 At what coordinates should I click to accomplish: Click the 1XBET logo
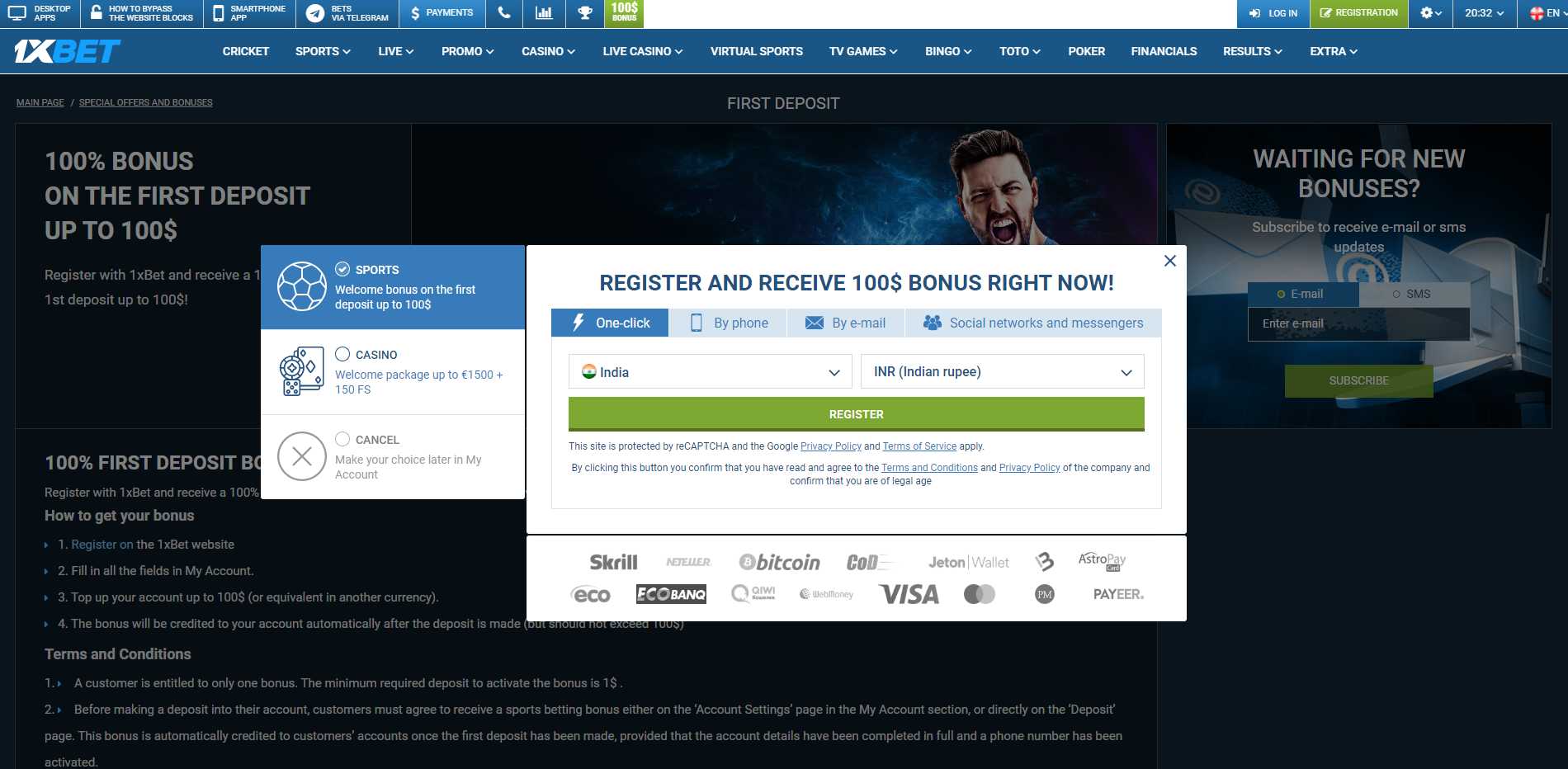[x=67, y=51]
